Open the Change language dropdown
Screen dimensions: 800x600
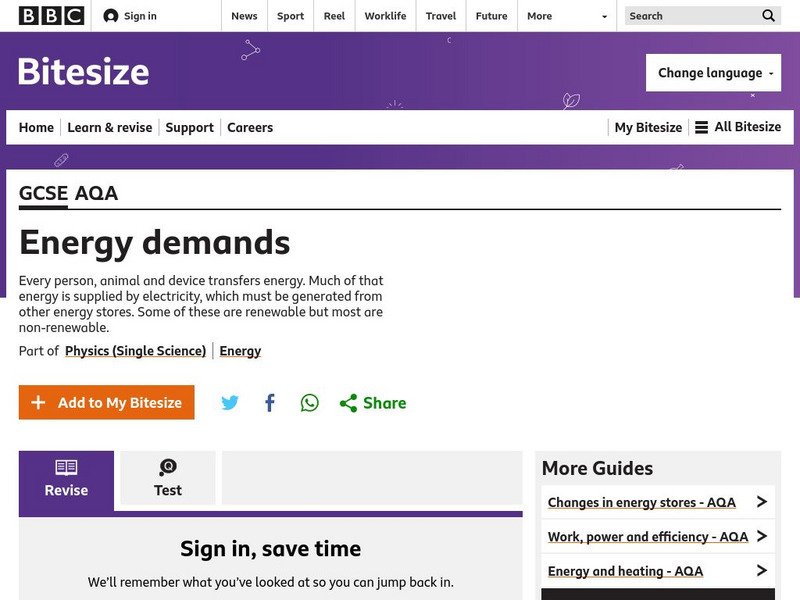(713, 72)
